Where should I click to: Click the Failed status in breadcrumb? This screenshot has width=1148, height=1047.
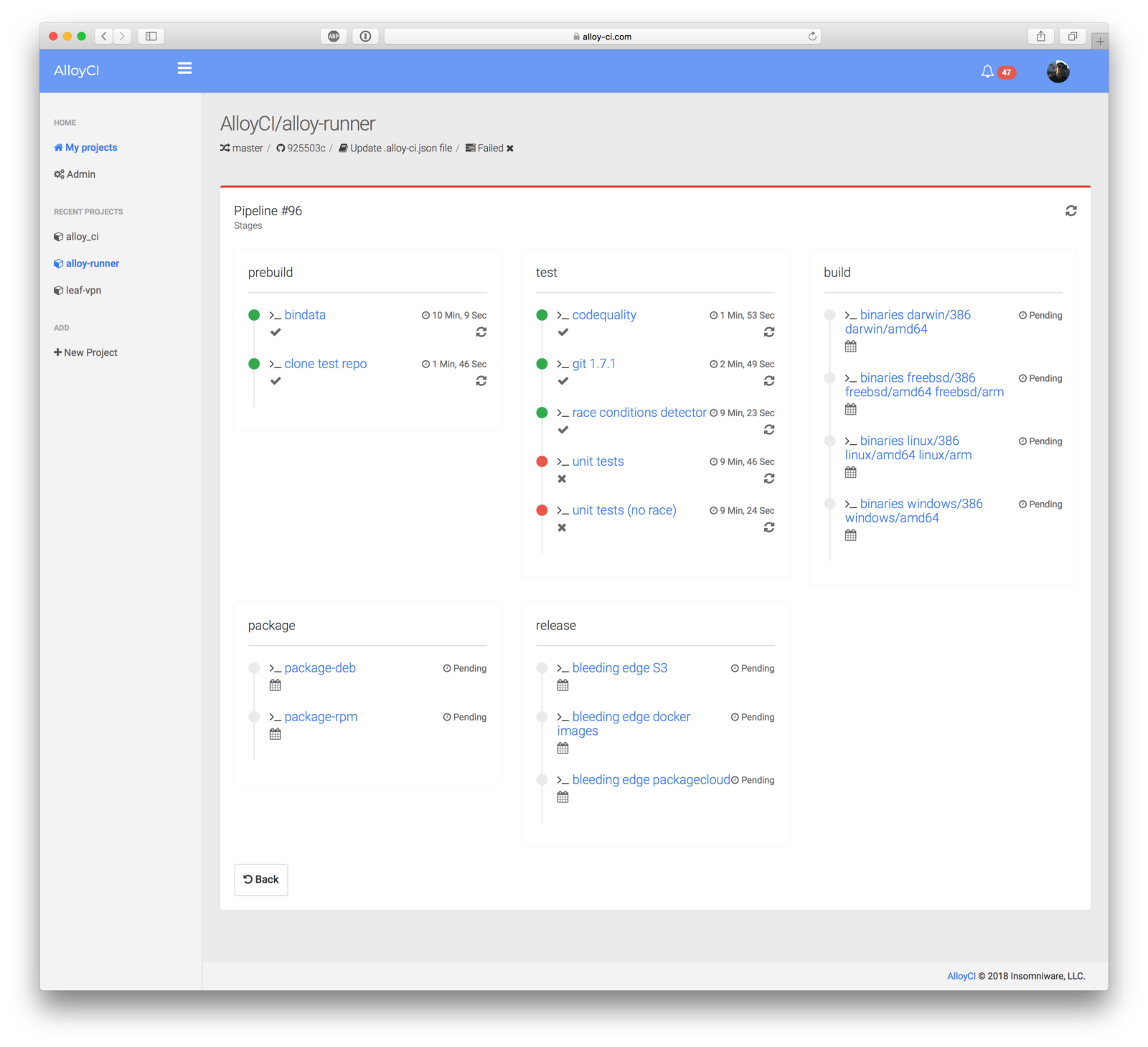coord(491,149)
